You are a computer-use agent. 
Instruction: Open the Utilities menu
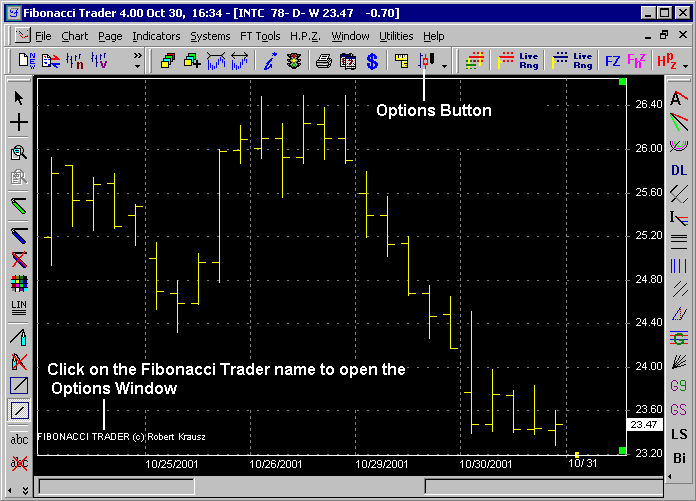[x=396, y=36]
